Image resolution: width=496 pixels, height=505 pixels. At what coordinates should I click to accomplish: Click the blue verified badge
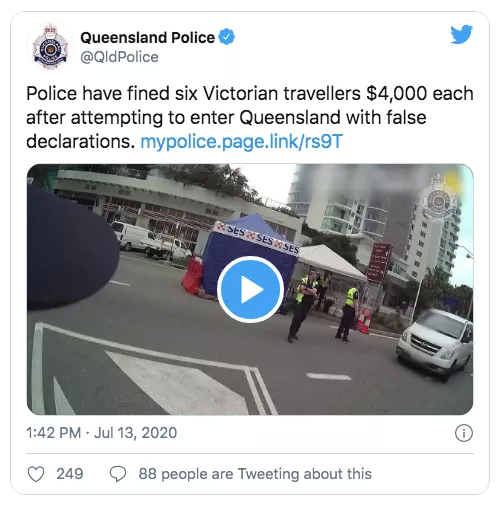227,37
